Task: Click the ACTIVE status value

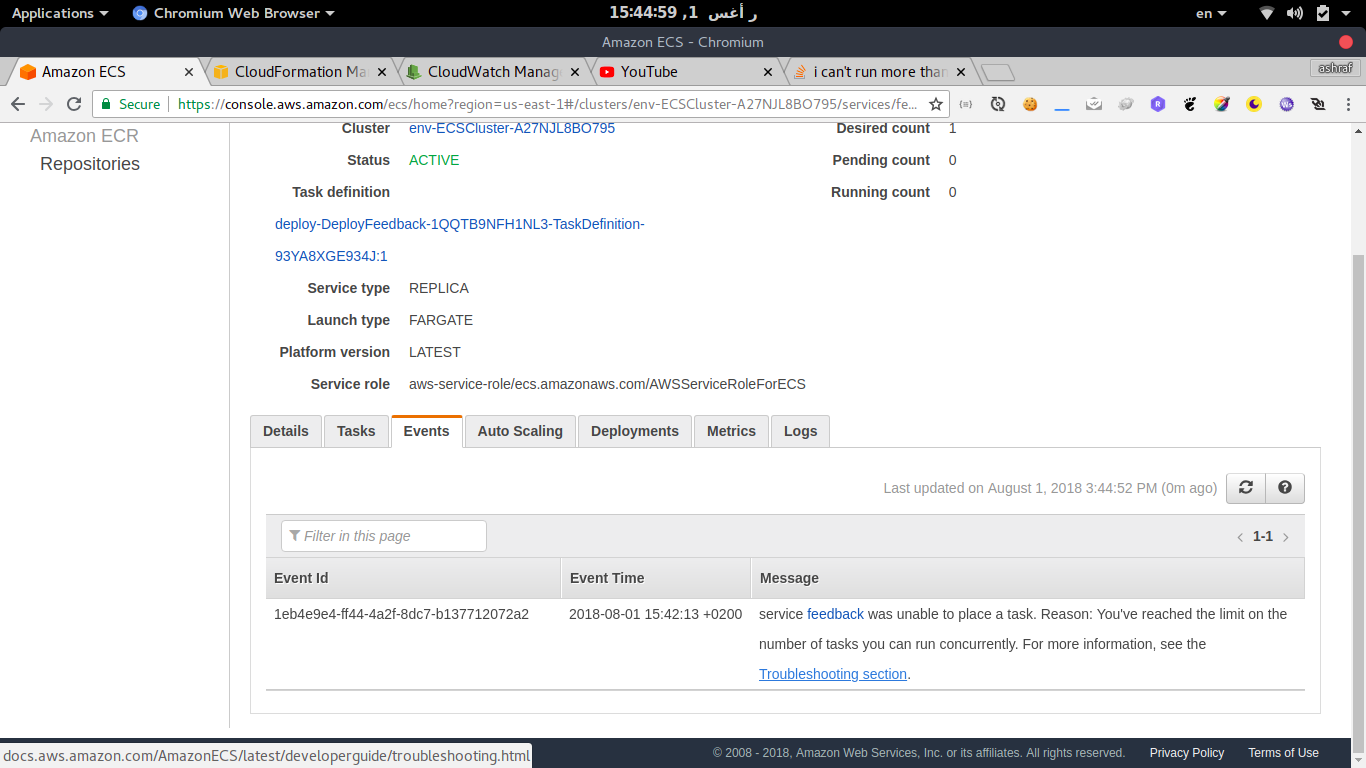Action: click(434, 160)
